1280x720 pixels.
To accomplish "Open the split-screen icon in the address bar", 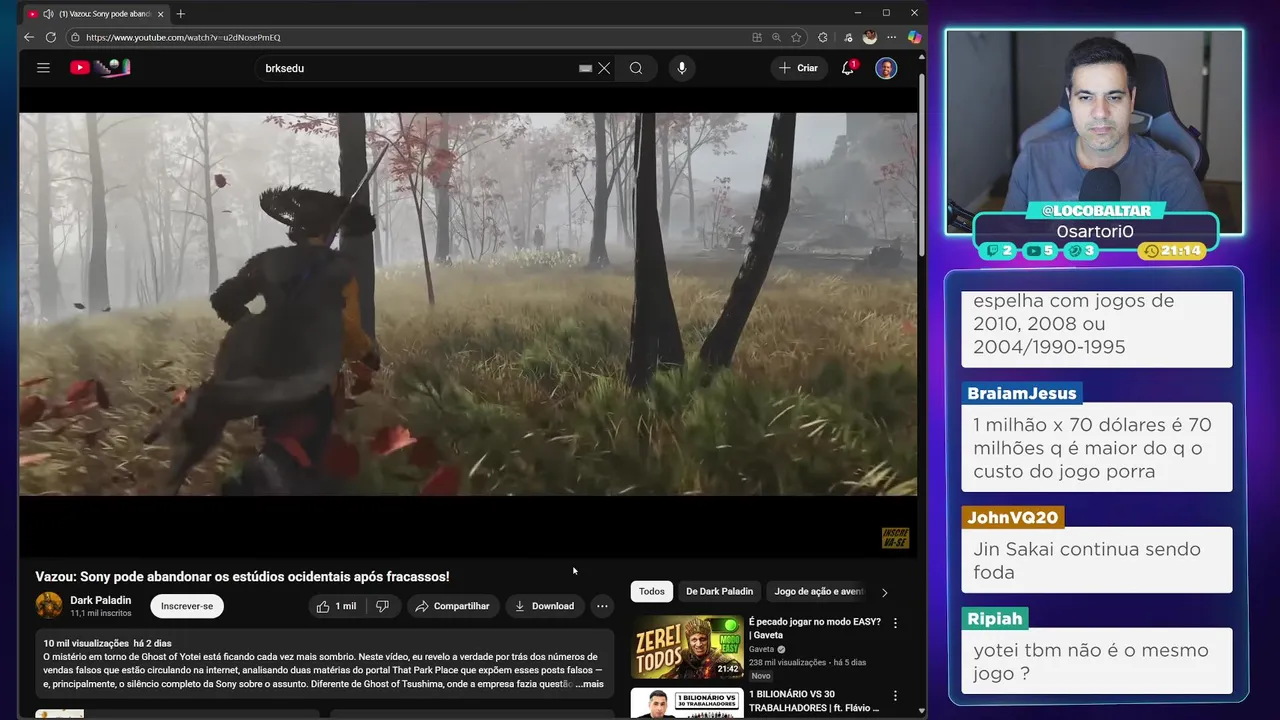I will pos(757,37).
